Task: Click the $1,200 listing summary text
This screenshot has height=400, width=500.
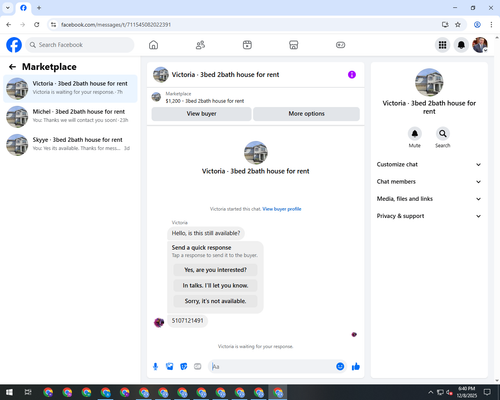Action: [205, 101]
